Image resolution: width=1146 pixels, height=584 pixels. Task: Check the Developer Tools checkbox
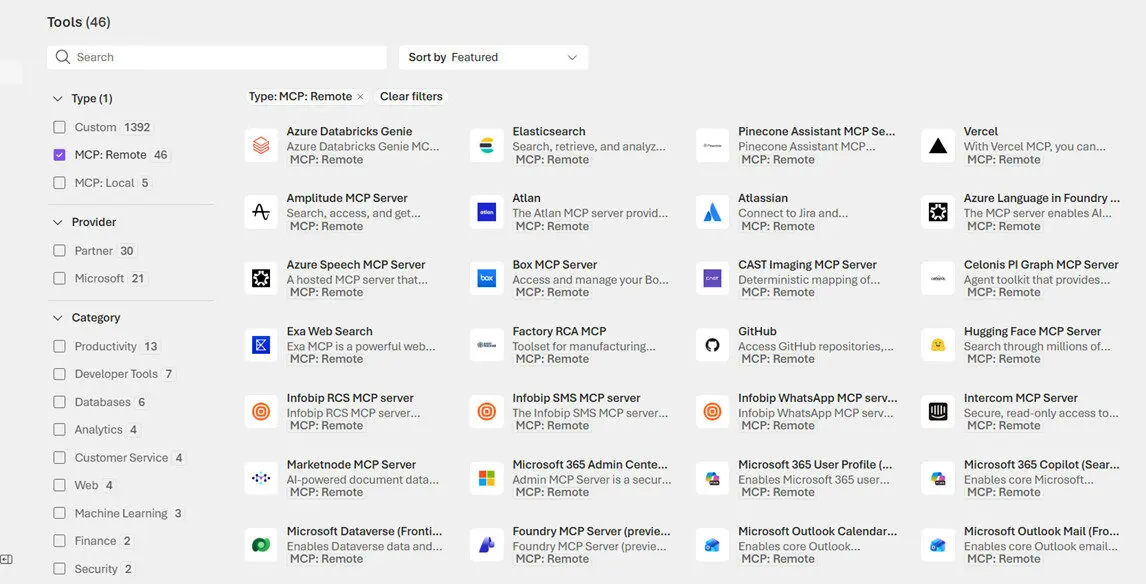59,374
